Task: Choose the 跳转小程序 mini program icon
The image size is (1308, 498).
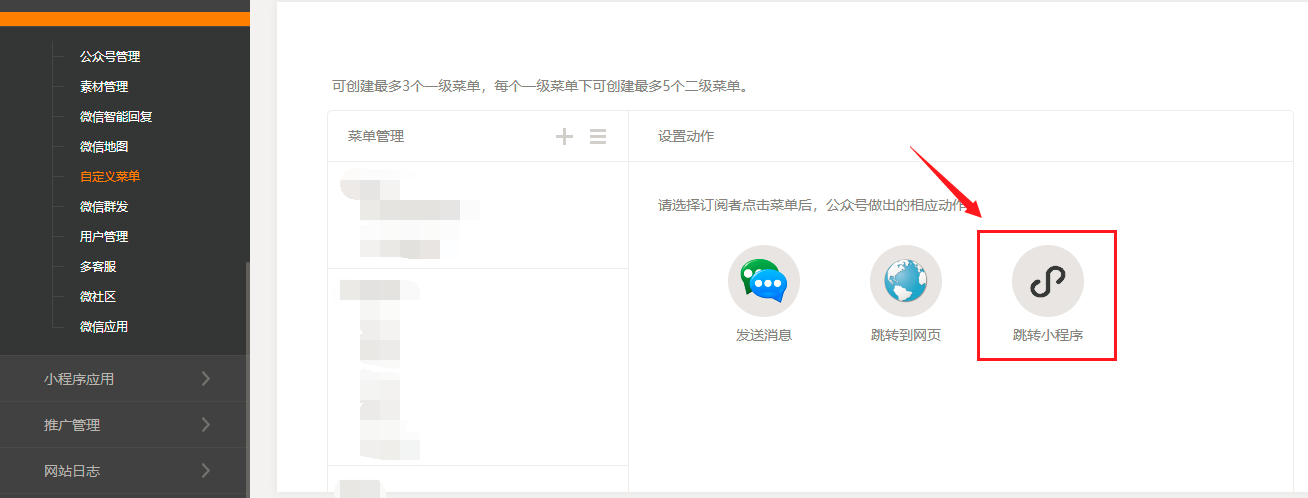Action: pyautogui.click(x=1047, y=281)
